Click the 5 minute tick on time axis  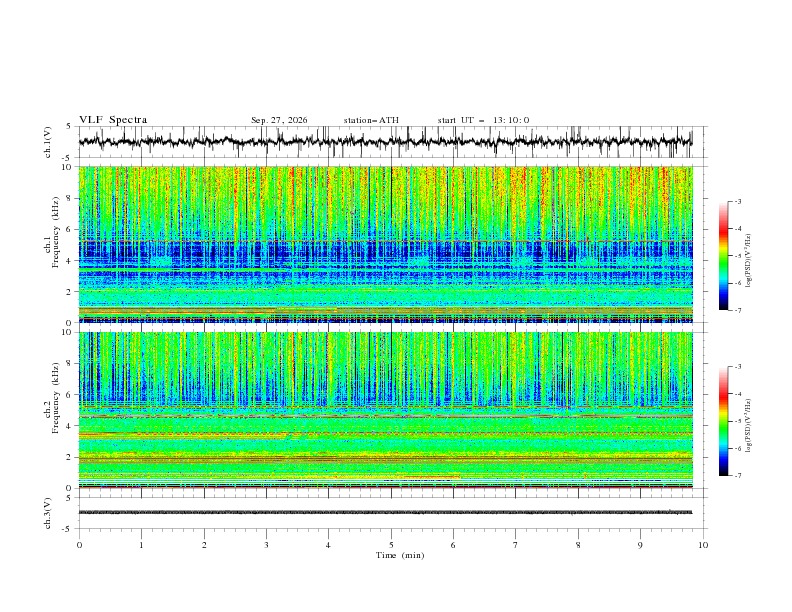[x=391, y=545]
